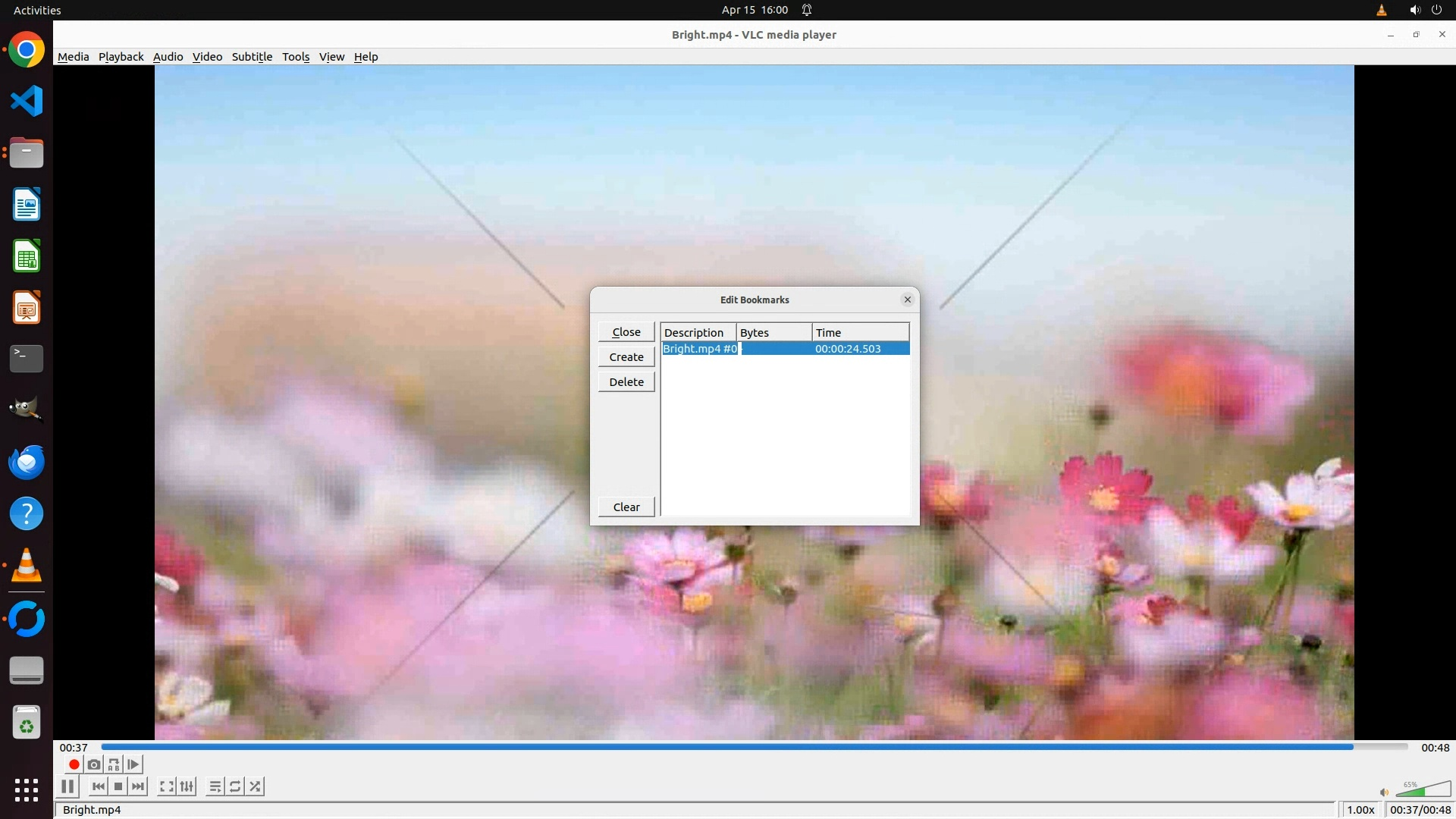Skip to next media track
This screenshot has width=1456, height=819.
[x=138, y=786]
